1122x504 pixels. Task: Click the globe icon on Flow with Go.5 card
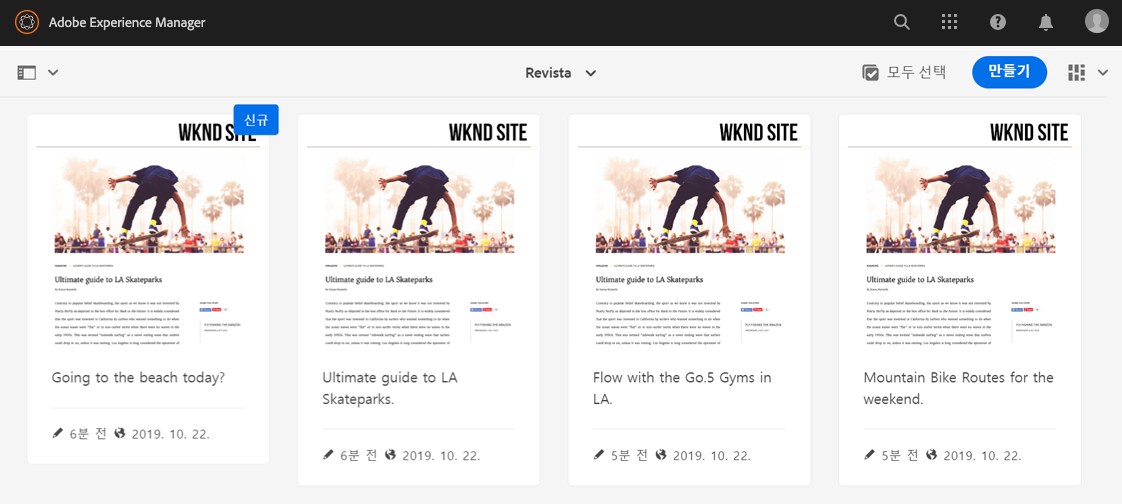pos(660,455)
